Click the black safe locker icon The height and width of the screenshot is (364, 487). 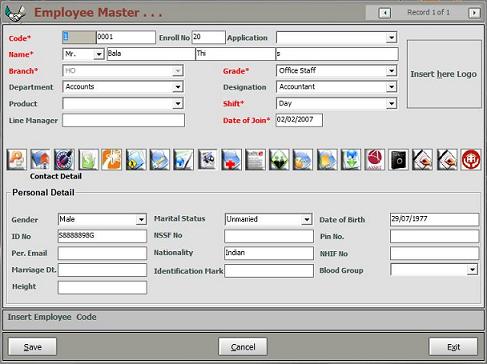(398, 160)
